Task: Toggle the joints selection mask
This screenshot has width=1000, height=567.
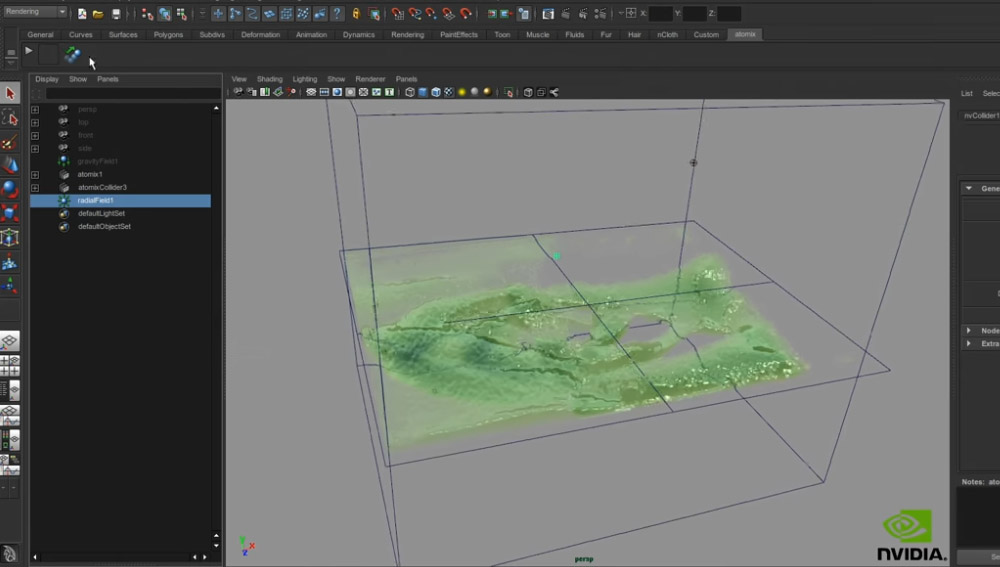Action: (x=235, y=13)
